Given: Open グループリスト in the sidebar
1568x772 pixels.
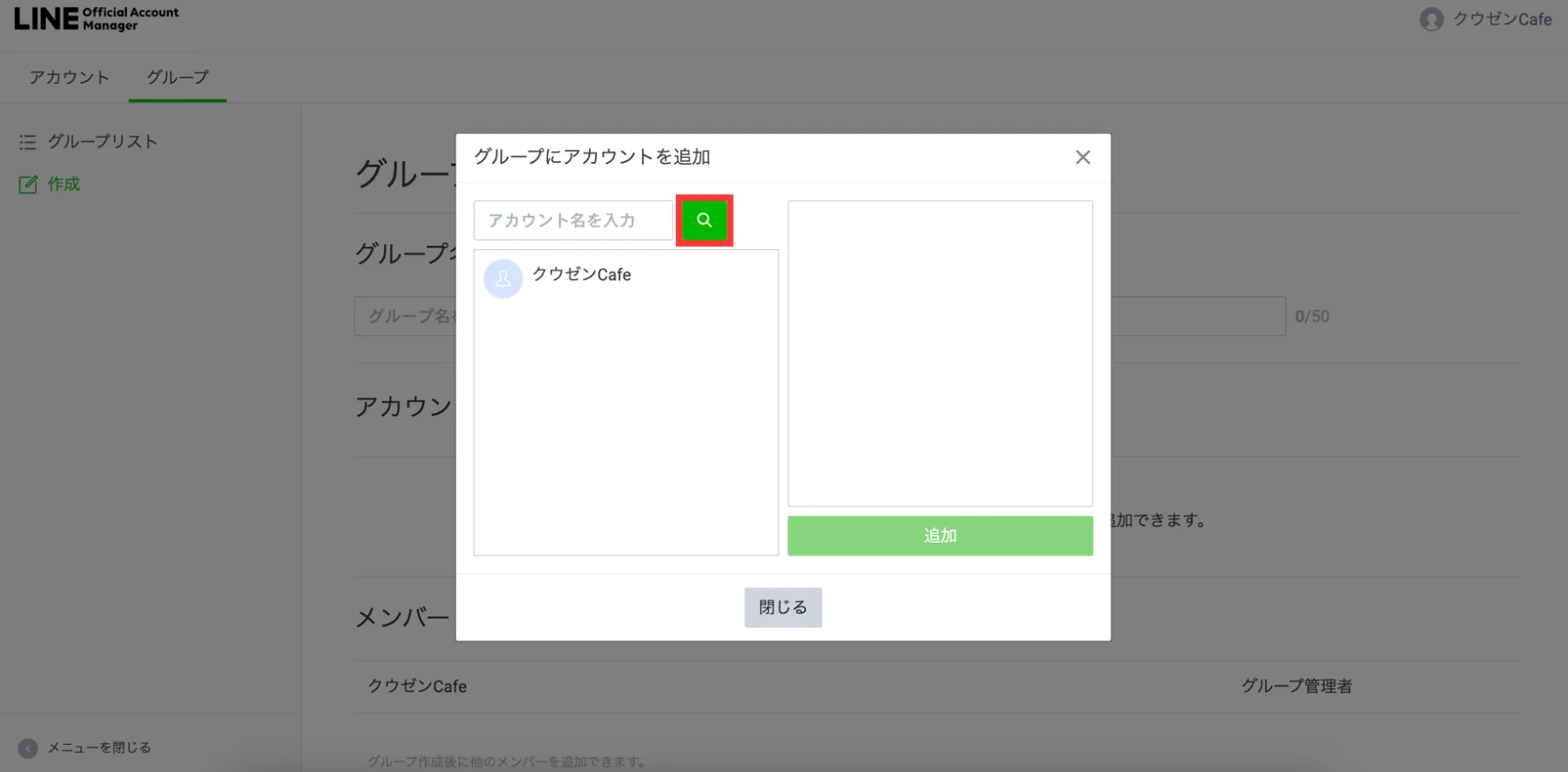Looking at the screenshot, I should click(103, 141).
